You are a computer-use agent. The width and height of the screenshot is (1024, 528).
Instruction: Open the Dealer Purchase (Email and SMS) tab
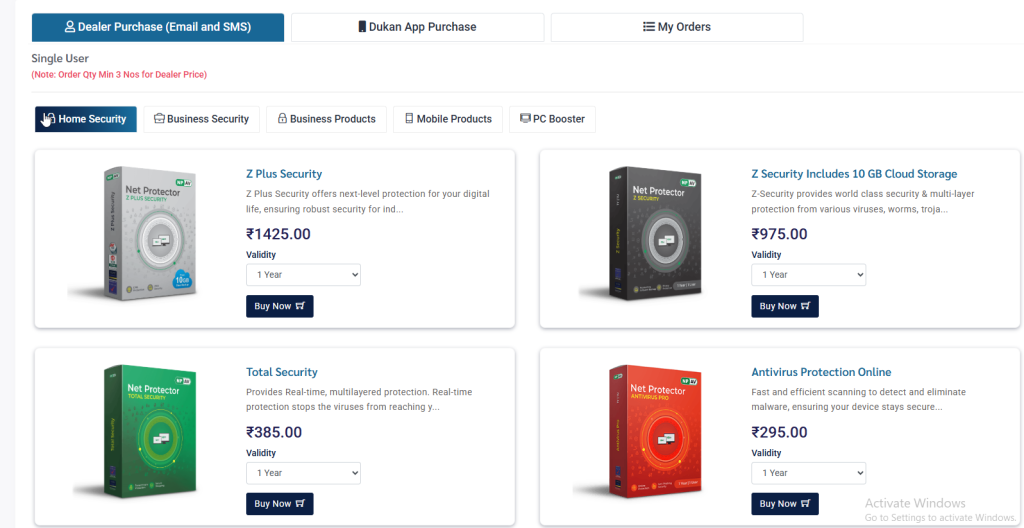(x=157, y=27)
